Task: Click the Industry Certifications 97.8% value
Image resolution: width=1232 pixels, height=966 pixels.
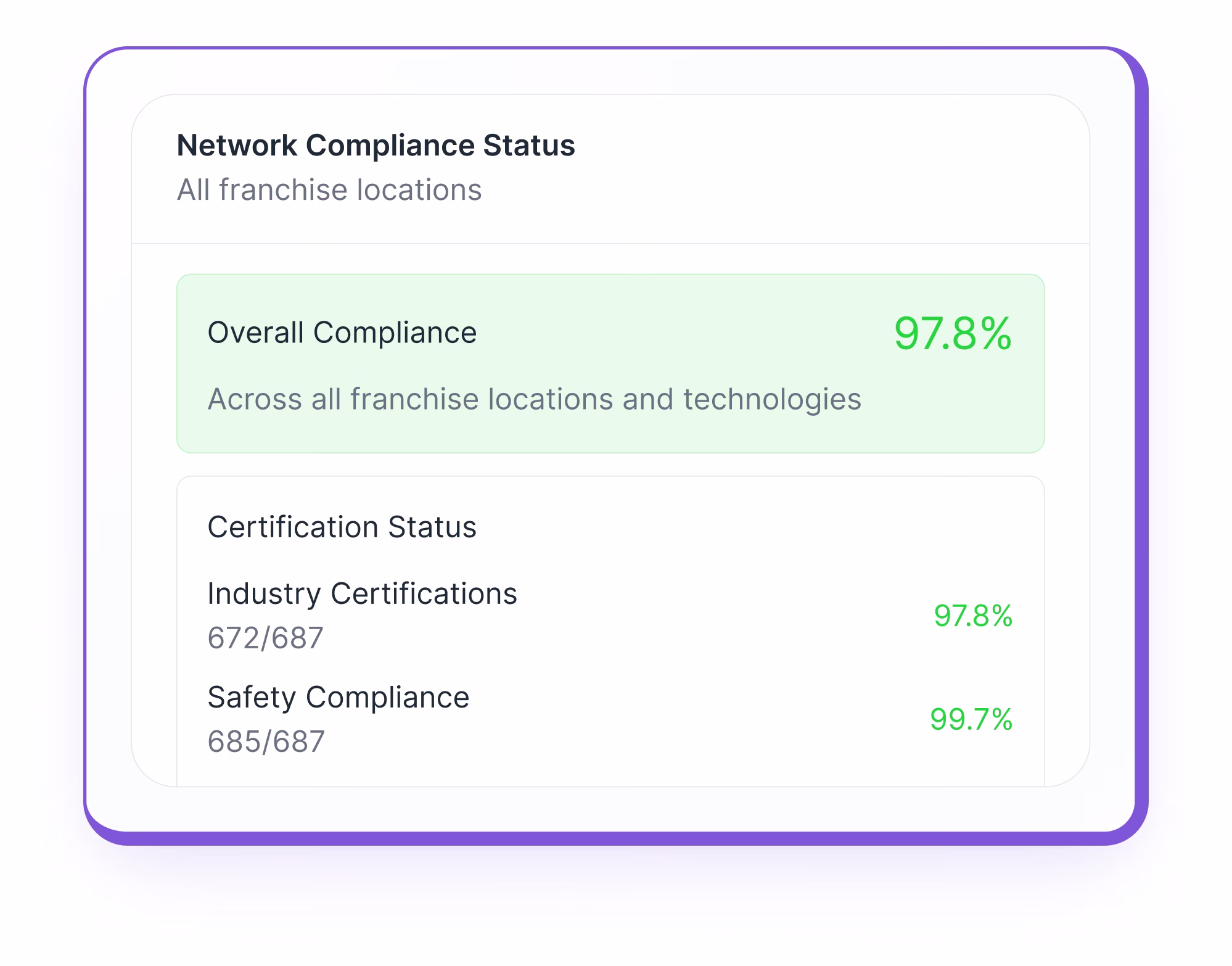Action: (x=972, y=616)
